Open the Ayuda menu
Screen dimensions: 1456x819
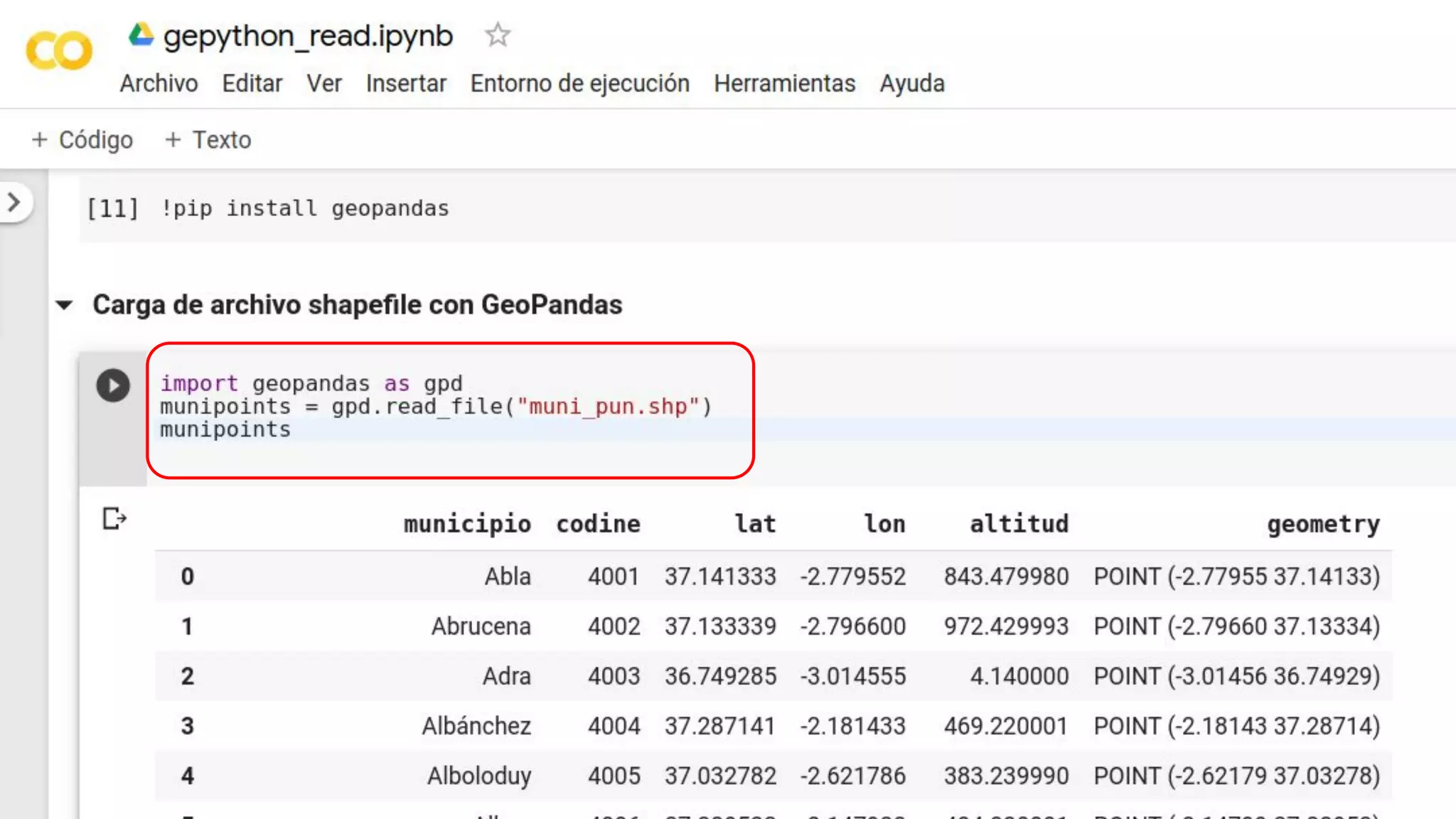coord(911,83)
